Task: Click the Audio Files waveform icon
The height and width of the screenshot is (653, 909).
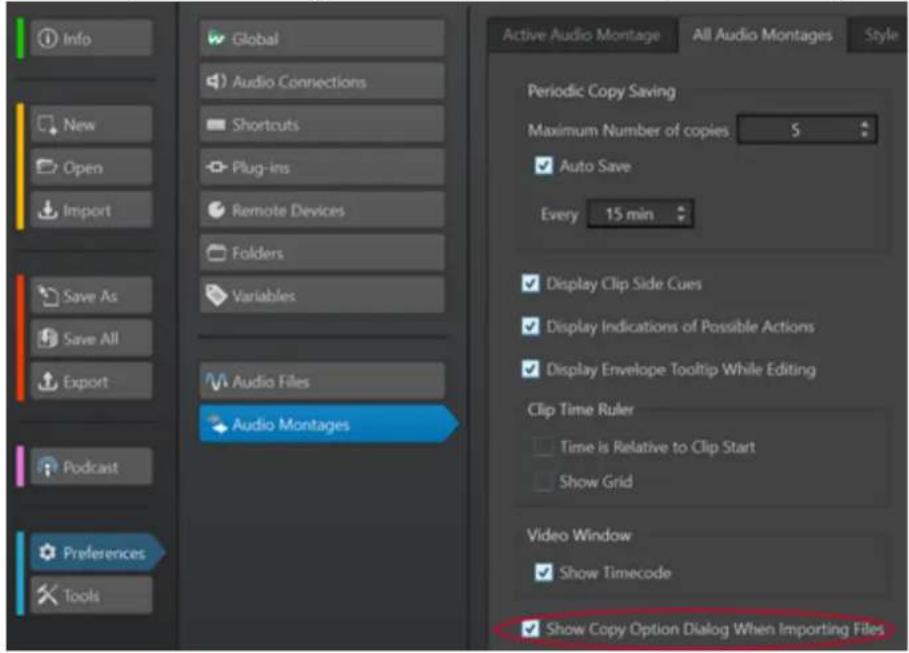Action: pos(216,381)
